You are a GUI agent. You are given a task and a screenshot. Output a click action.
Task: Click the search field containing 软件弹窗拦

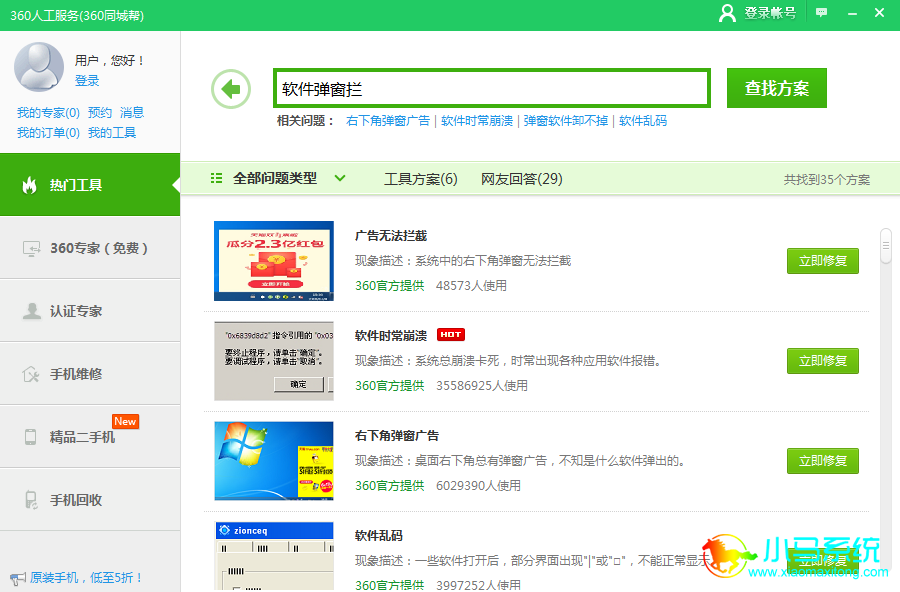tap(492, 88)
